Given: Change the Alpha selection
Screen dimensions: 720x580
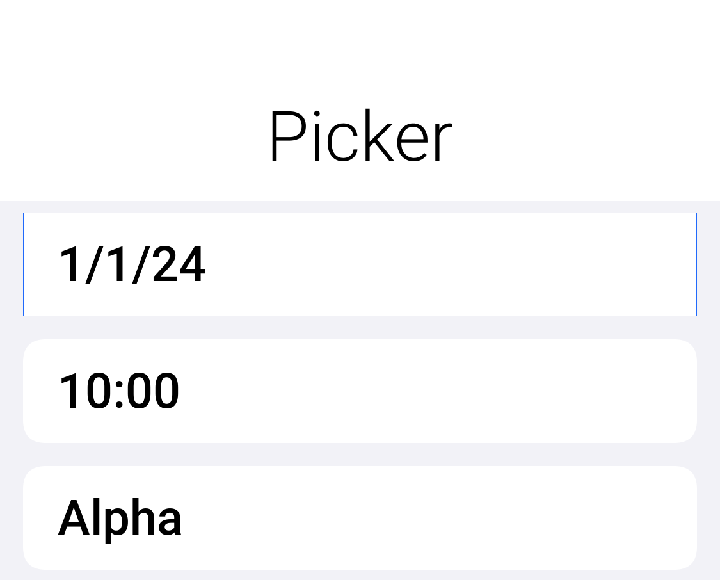Looking at the screenshot, I should pyautogui.click(x=360, y=518).
